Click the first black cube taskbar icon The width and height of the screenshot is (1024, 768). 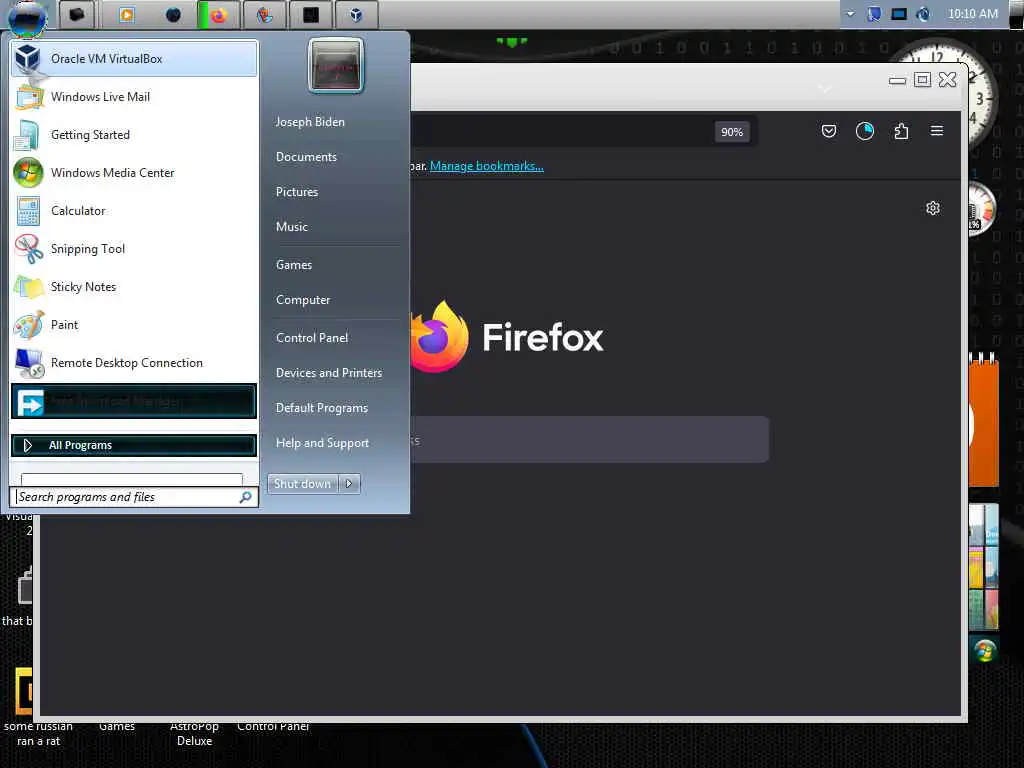point(77,15)
